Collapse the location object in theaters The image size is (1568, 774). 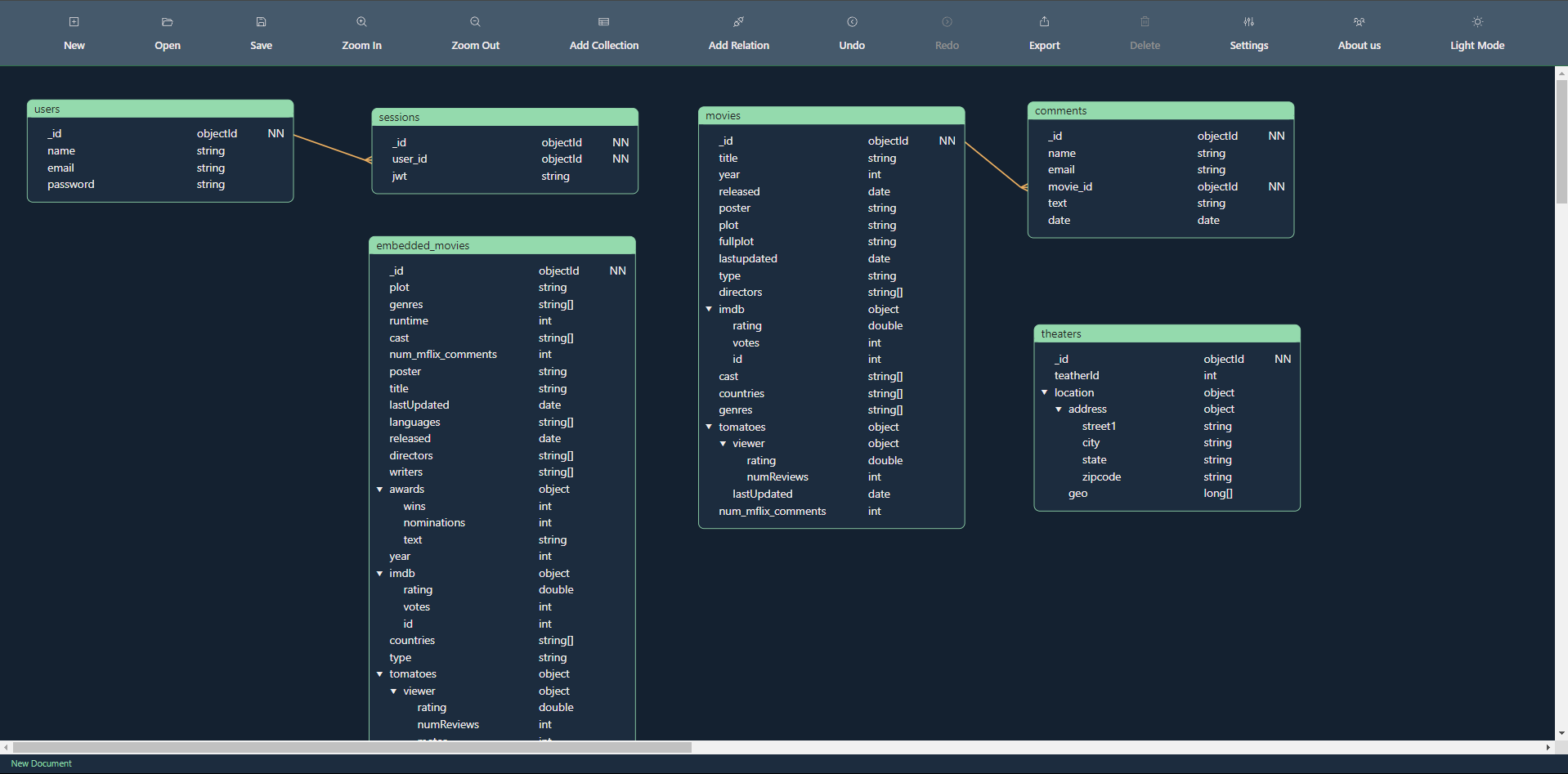1045,393
